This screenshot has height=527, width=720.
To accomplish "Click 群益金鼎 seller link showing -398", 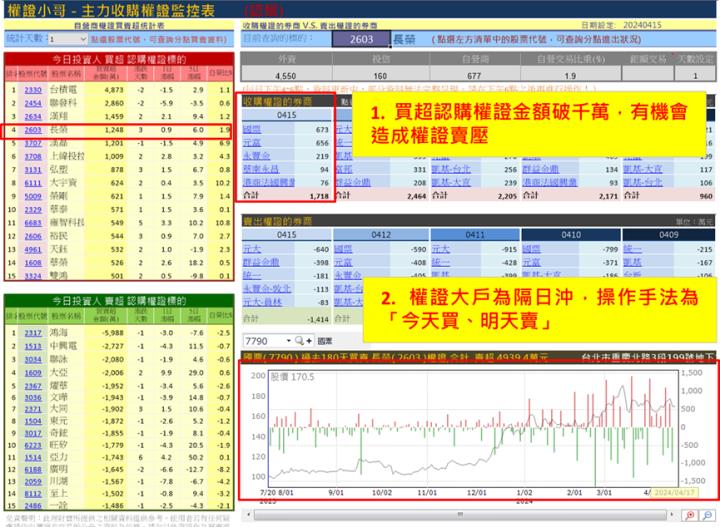I will coord(261,263).
